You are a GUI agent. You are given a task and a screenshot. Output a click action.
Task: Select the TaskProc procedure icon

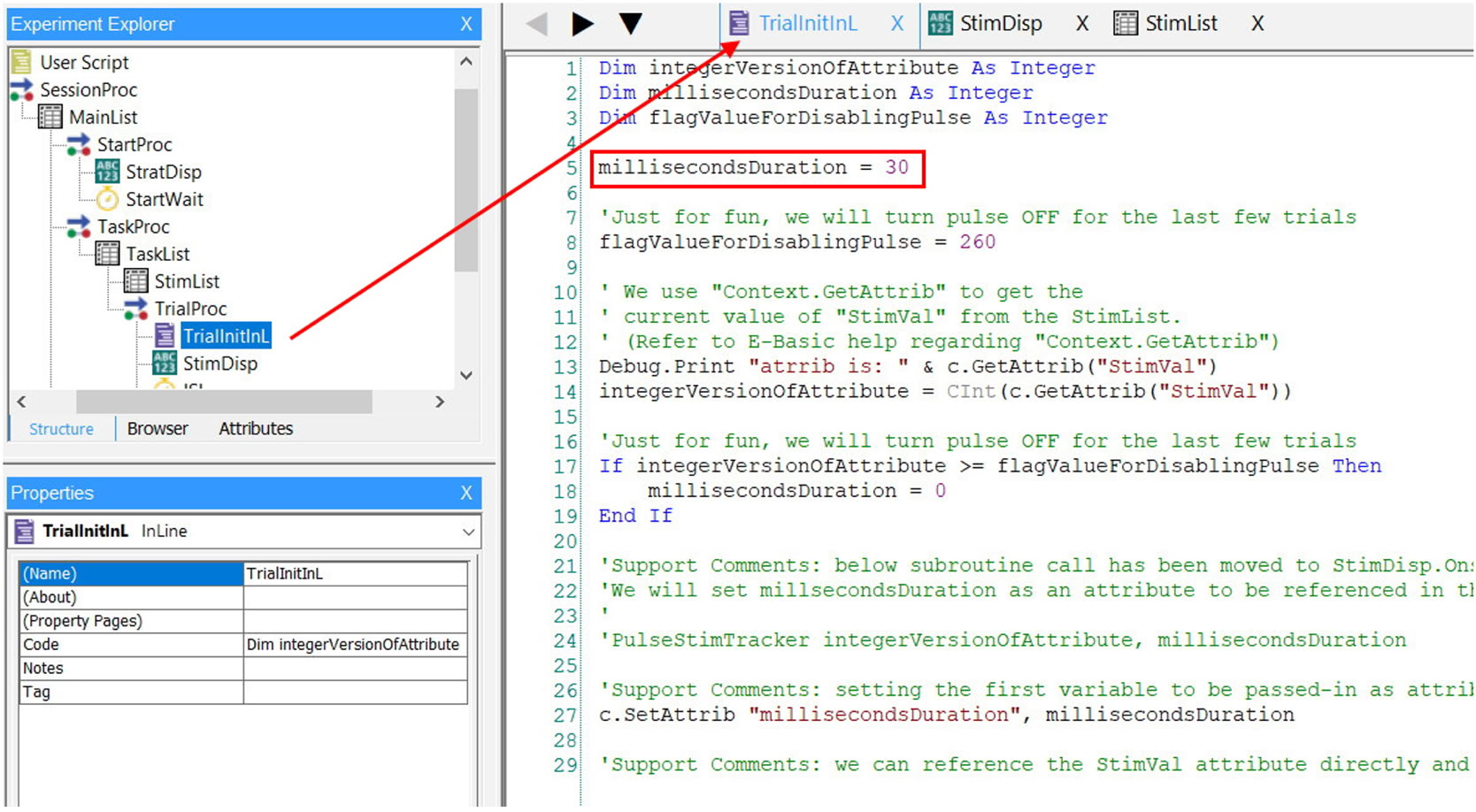point(79,226)
